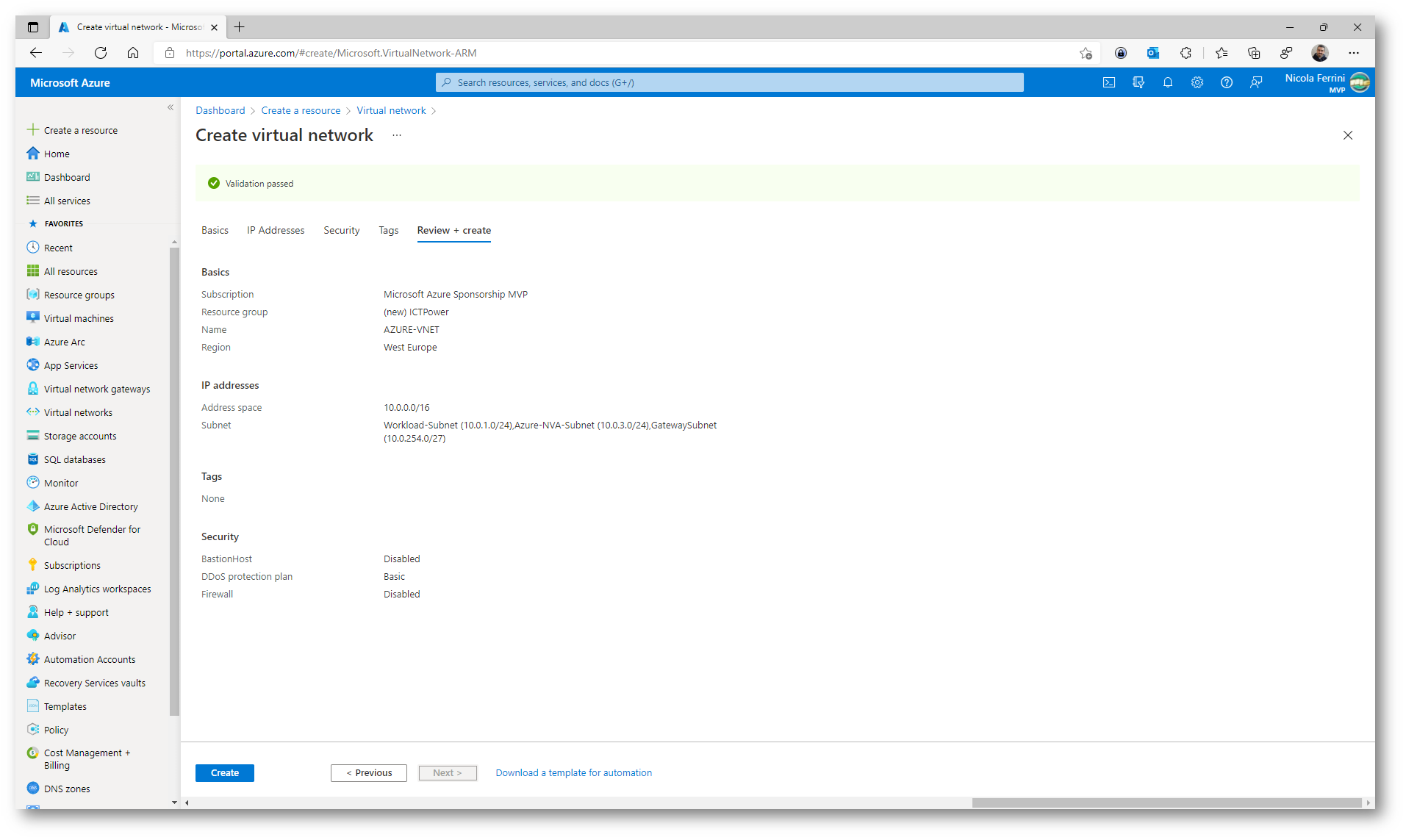The height and width of the screenshot is (840, 1406).
Task: Click the Automation Accounts gear icon
Action: click(32, 659)
